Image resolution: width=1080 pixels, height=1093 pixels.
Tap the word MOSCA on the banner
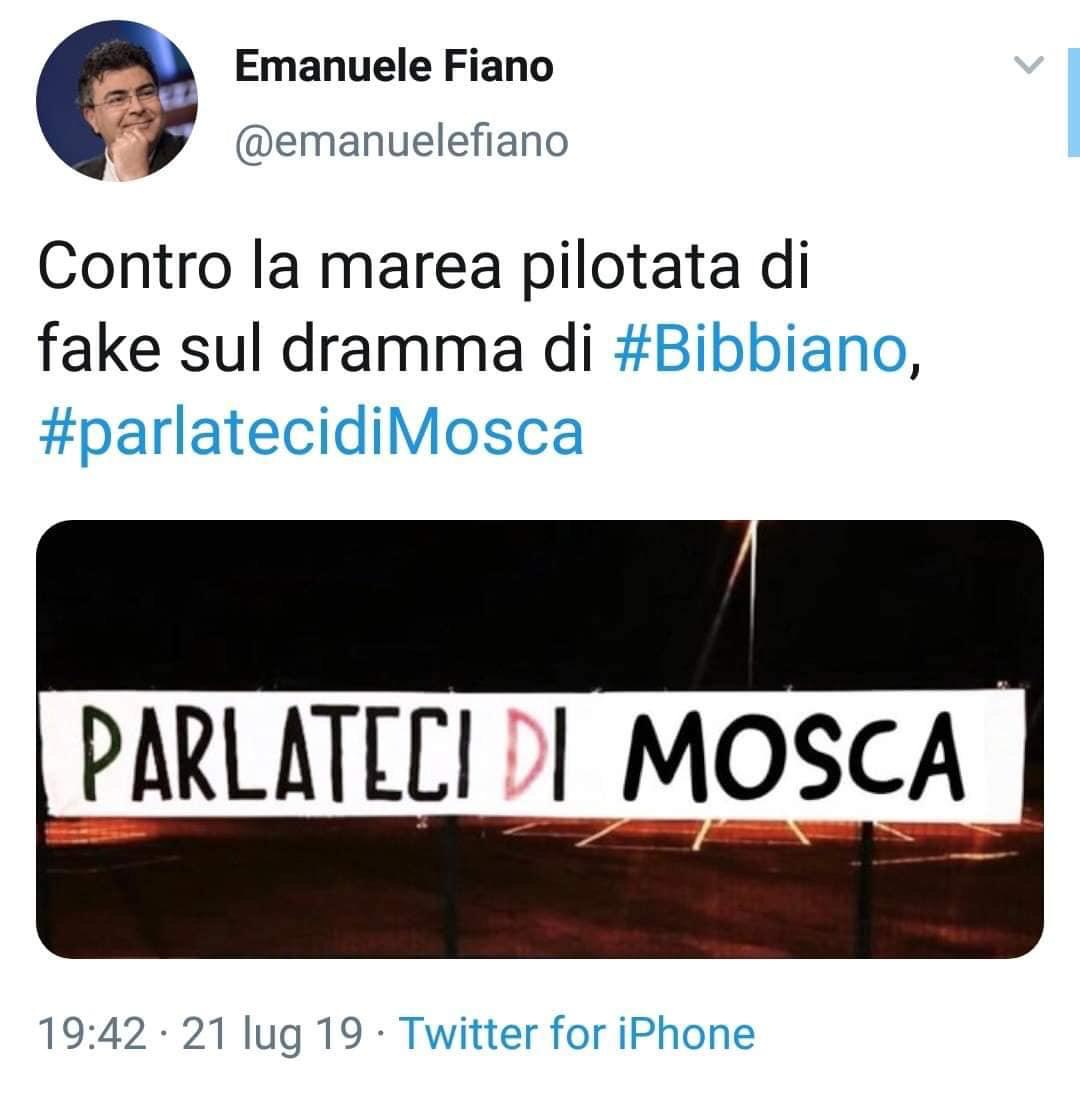point(793,756)
